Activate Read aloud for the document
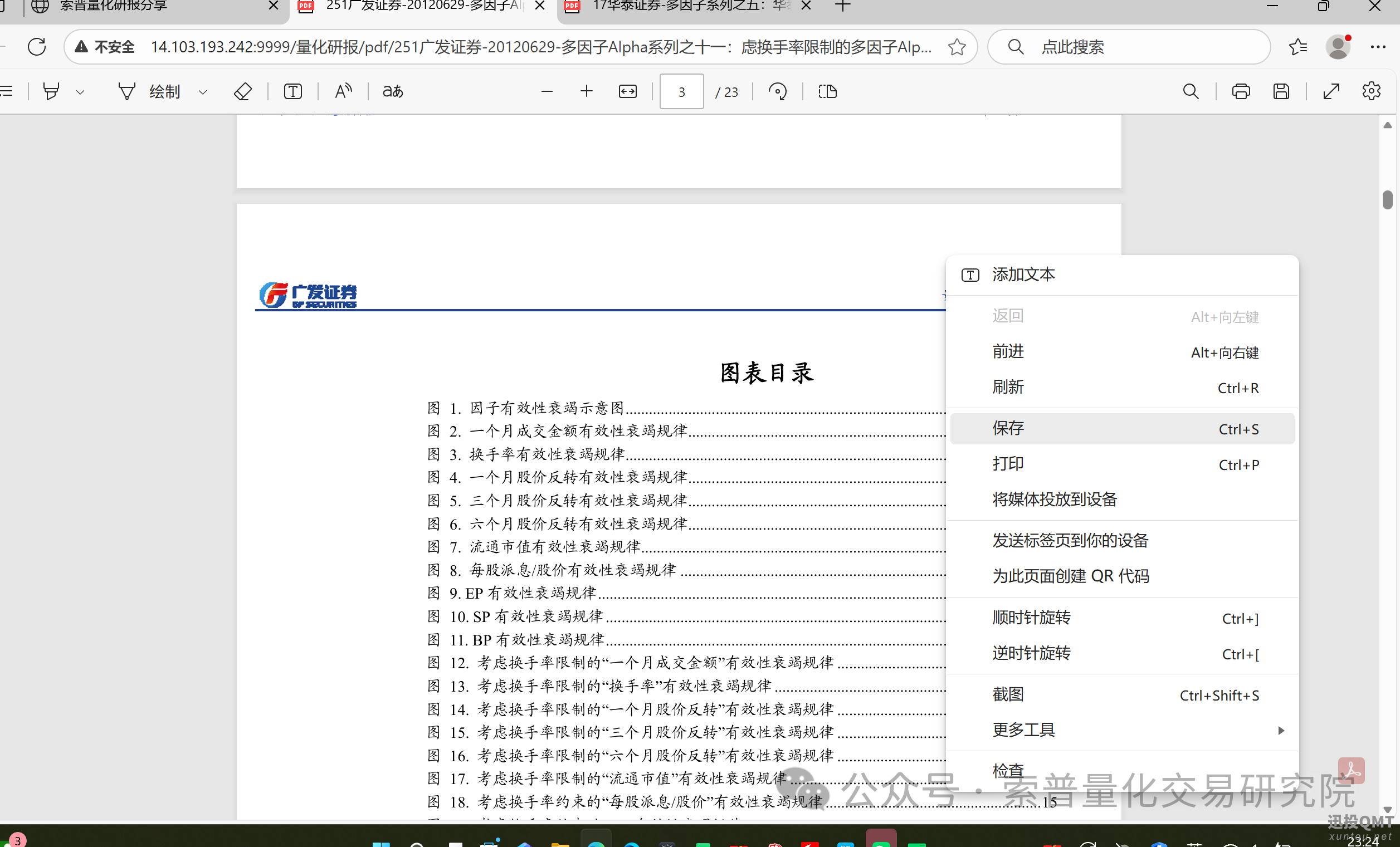This screenshot has height=847, width=1400. click(x=343, y=91)
